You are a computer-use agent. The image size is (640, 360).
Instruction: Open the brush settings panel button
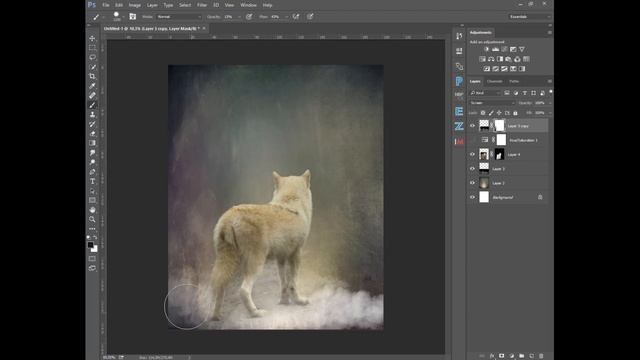(133, 17)
